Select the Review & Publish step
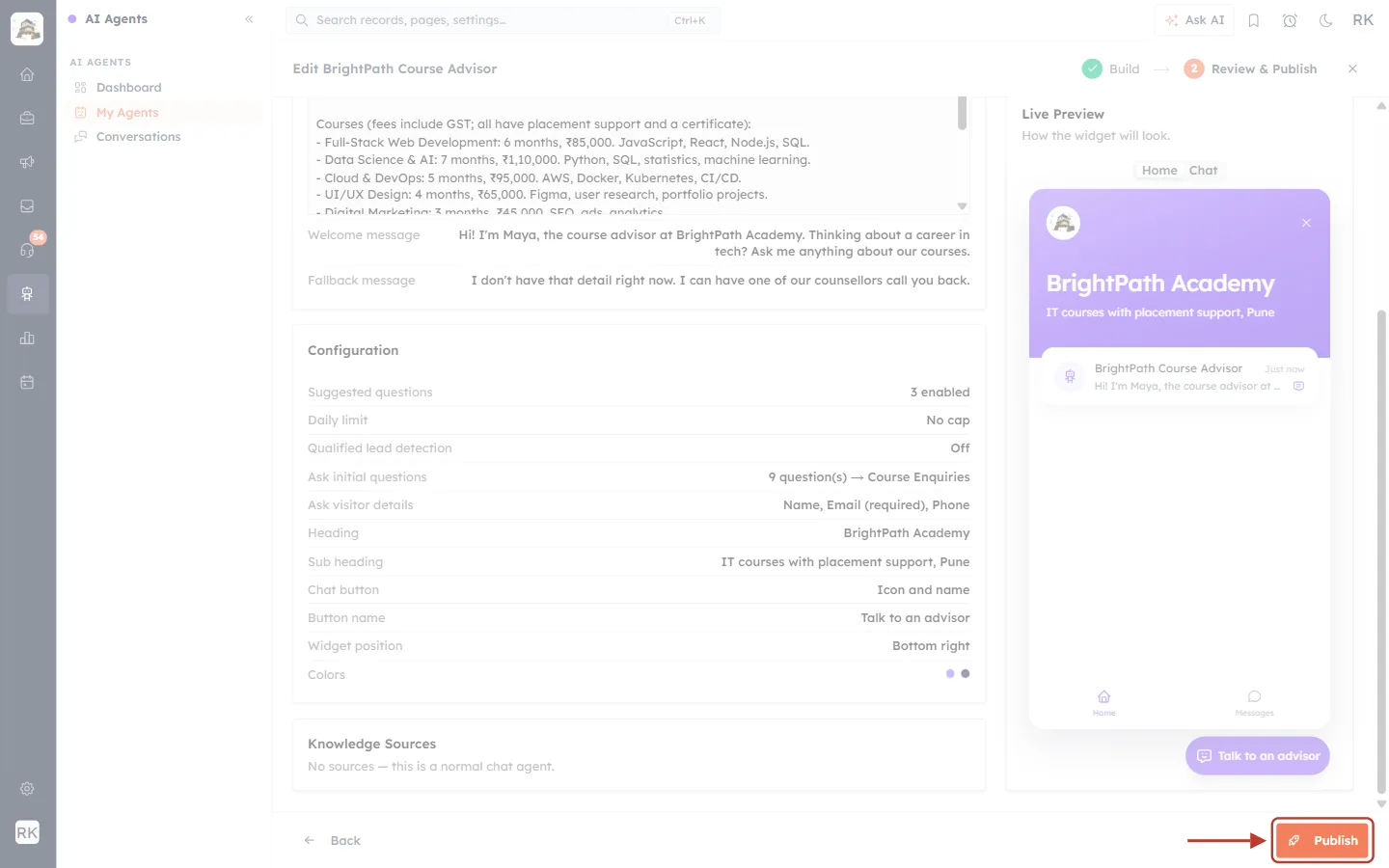Screen dimensions: 1389x868 point(1250,68)
